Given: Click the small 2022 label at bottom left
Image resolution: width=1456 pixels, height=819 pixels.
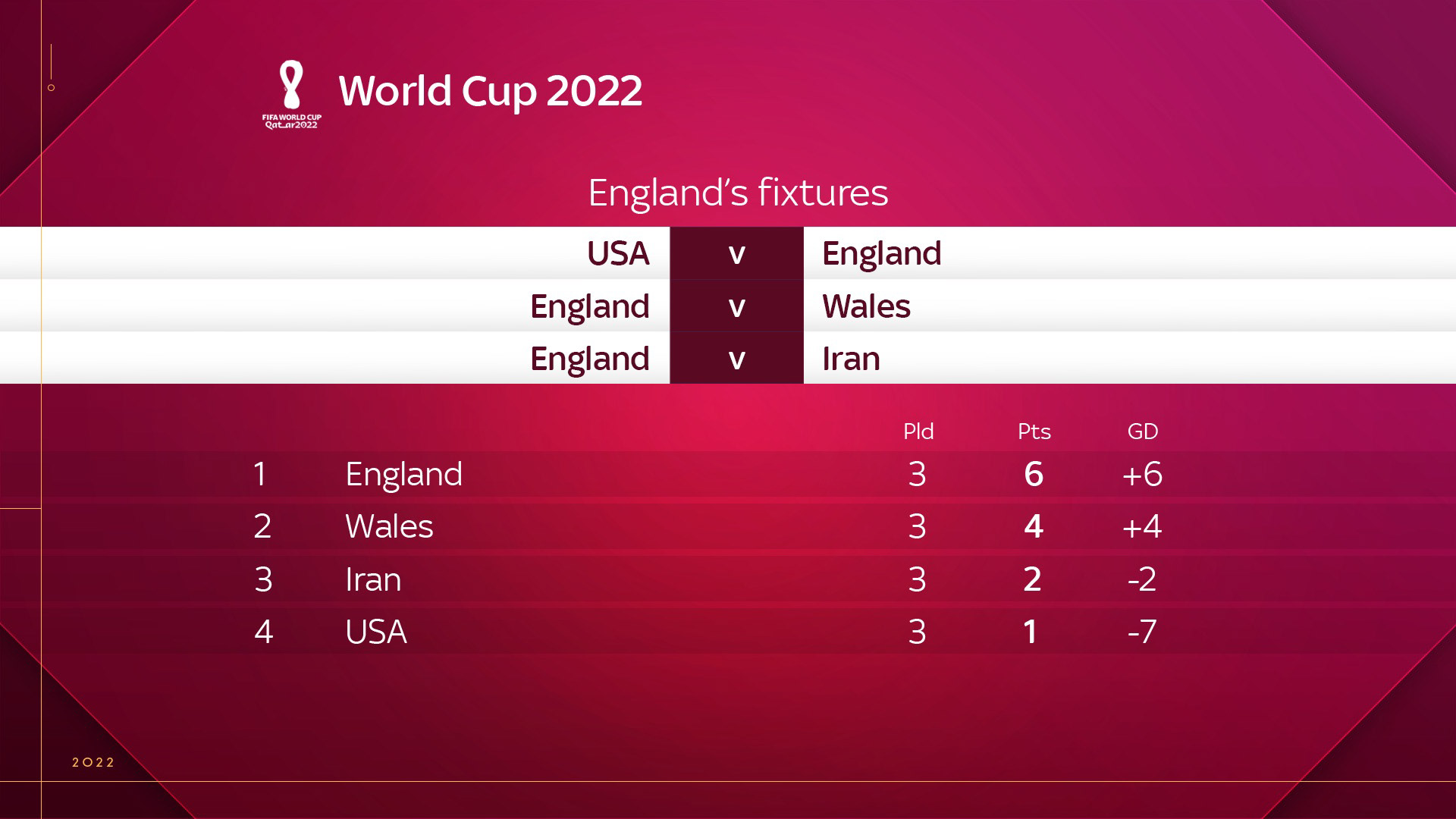Looking at the screenshot, I should click(x=93, y=762).
